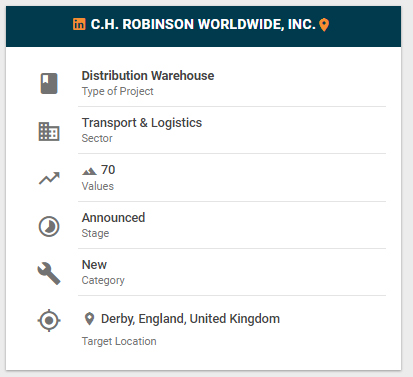413x377 pixels.
Task: Open Derby, England, United Kingdom location
Action: pyautogui.click(x=190, y=319)
